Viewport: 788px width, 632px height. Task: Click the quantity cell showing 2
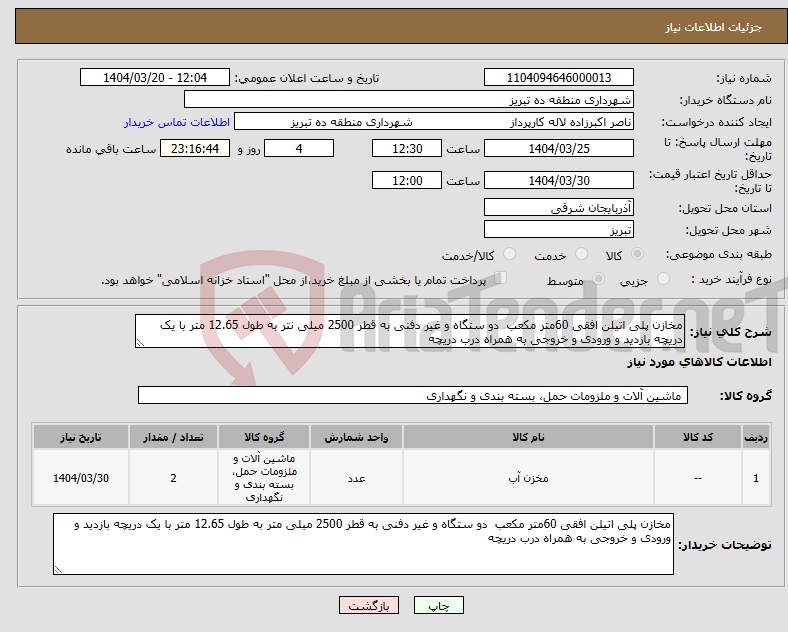coord(173,478)
